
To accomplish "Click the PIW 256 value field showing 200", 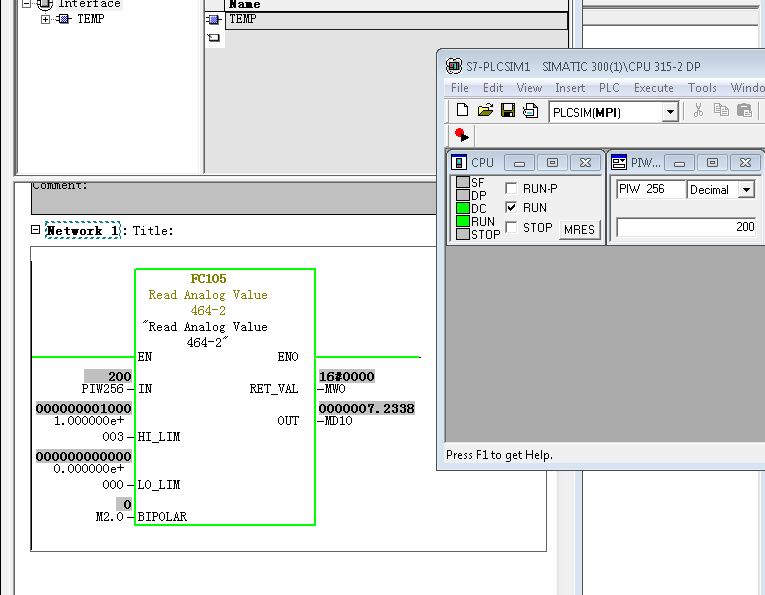I will (686, 227).
